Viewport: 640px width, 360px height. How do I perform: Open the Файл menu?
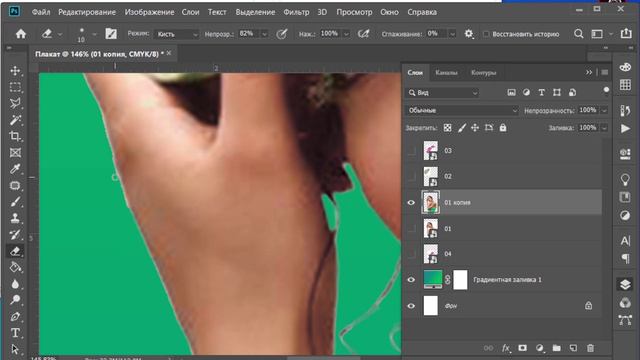point(41,12)
